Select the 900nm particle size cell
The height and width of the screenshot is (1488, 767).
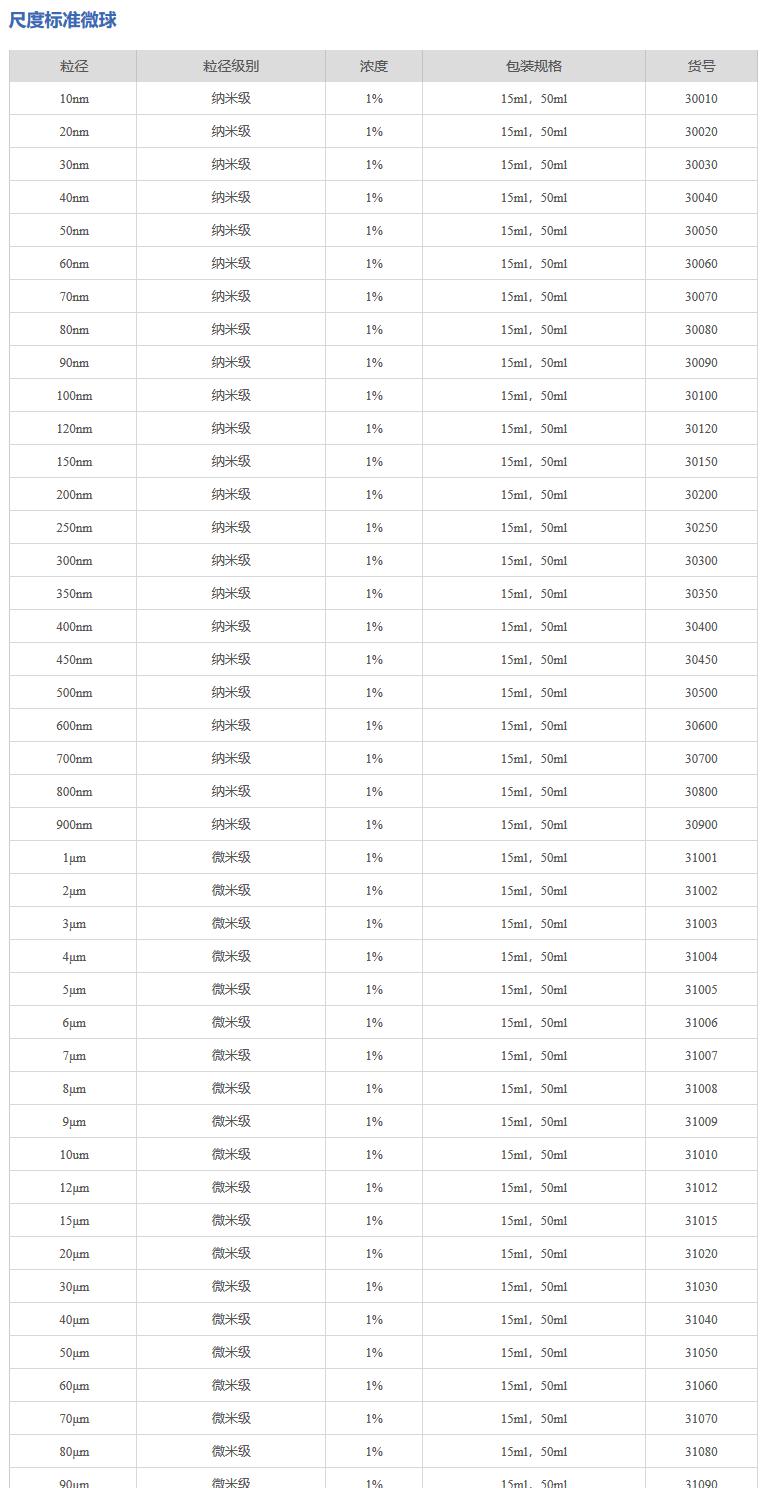[x=74, y=825]
